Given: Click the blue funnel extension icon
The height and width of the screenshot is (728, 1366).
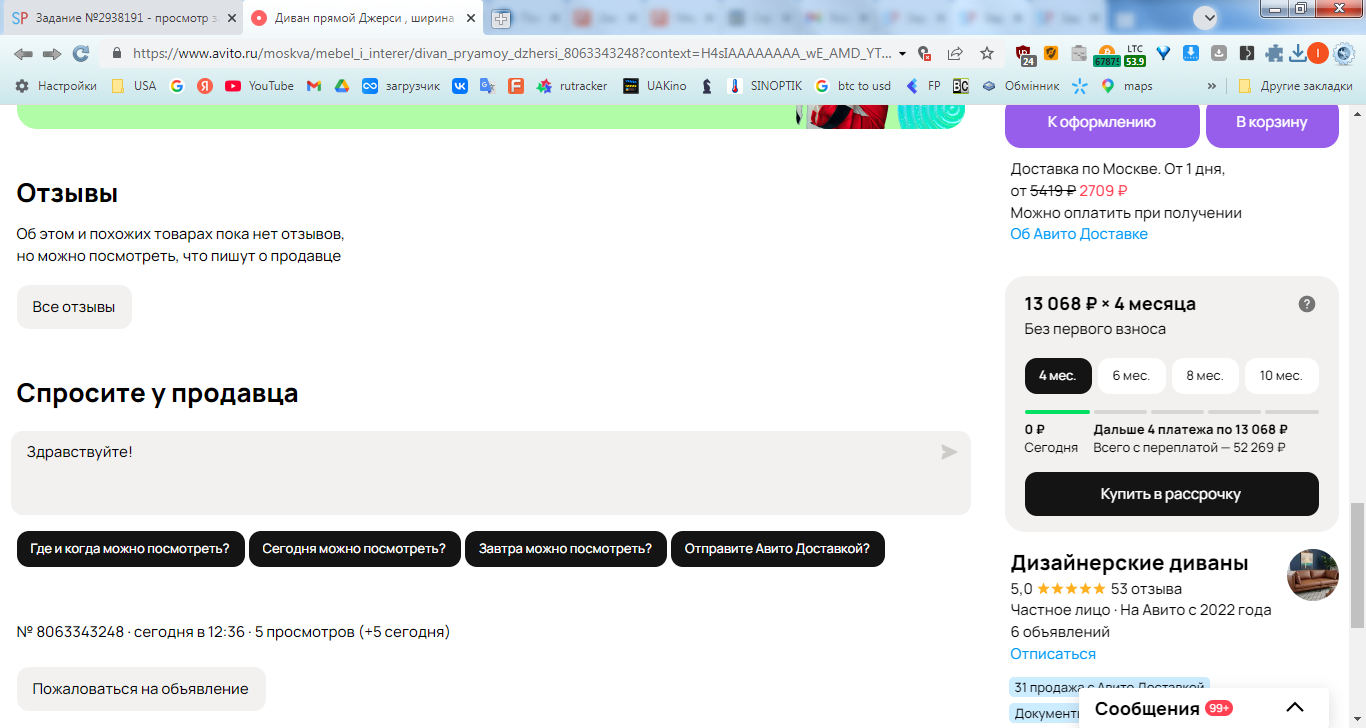Looking at the screenshot, I should click(1163, 54).
